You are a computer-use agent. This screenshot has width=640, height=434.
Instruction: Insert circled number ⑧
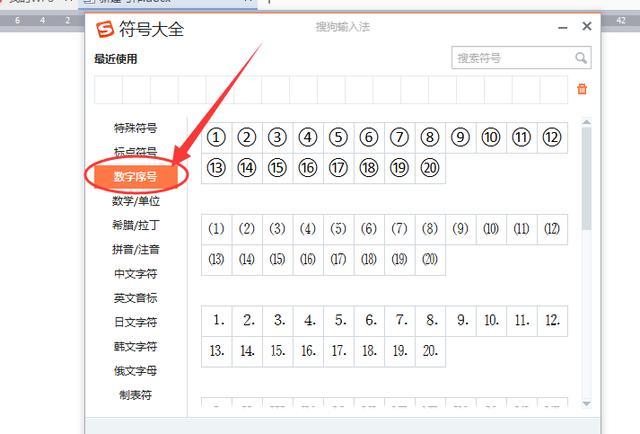click(x=430, y=137)
